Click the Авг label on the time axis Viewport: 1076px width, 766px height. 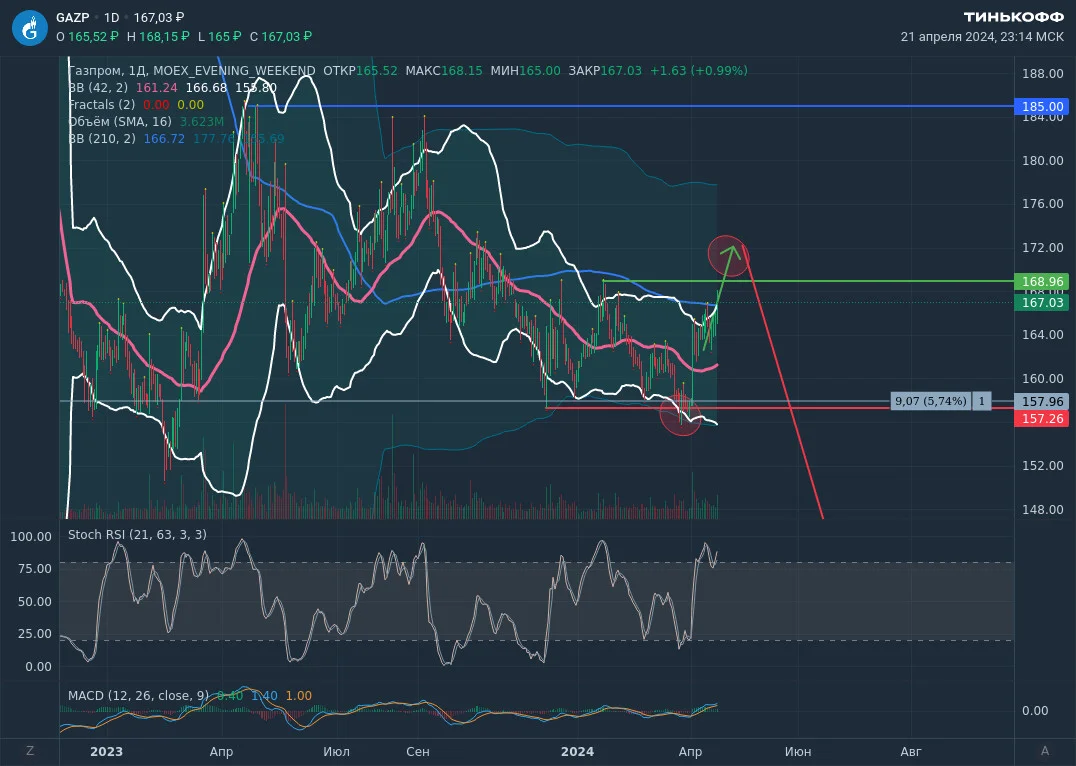coord(911,752)
